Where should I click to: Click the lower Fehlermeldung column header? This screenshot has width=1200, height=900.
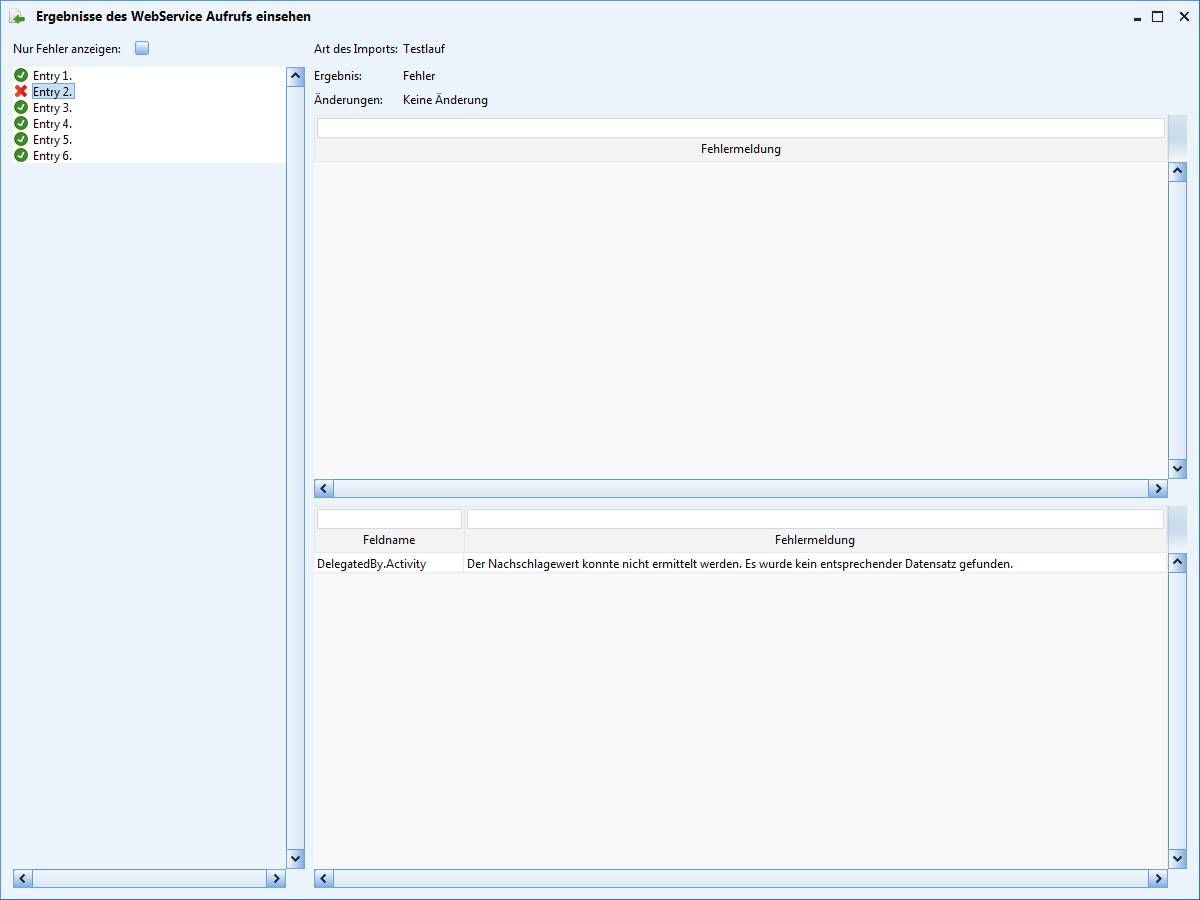(814, 540)
